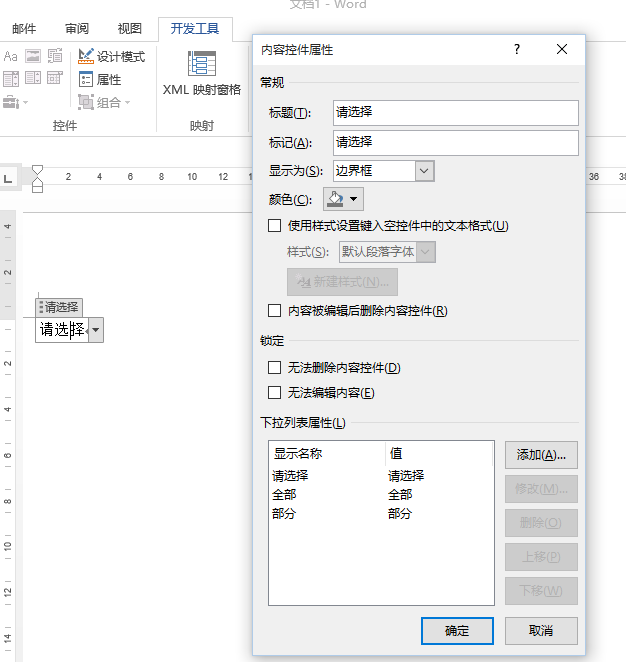Insert a date picker content control
Viewport: 626px width, 662px height.
(55, 78)
